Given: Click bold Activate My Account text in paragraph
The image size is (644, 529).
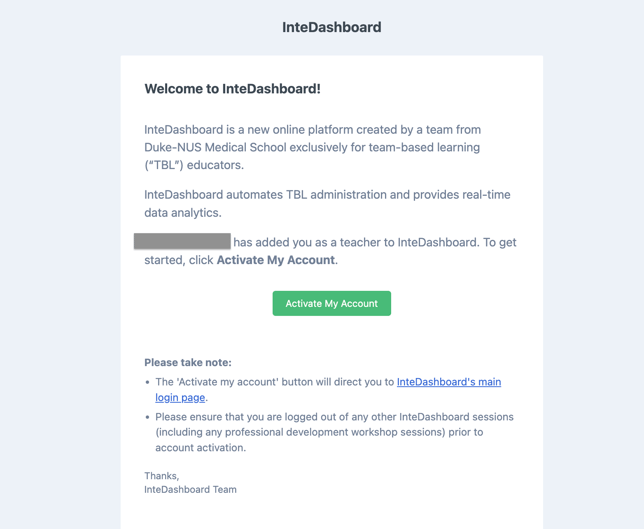Looking at the screenshot, I should tap(276, 260).
